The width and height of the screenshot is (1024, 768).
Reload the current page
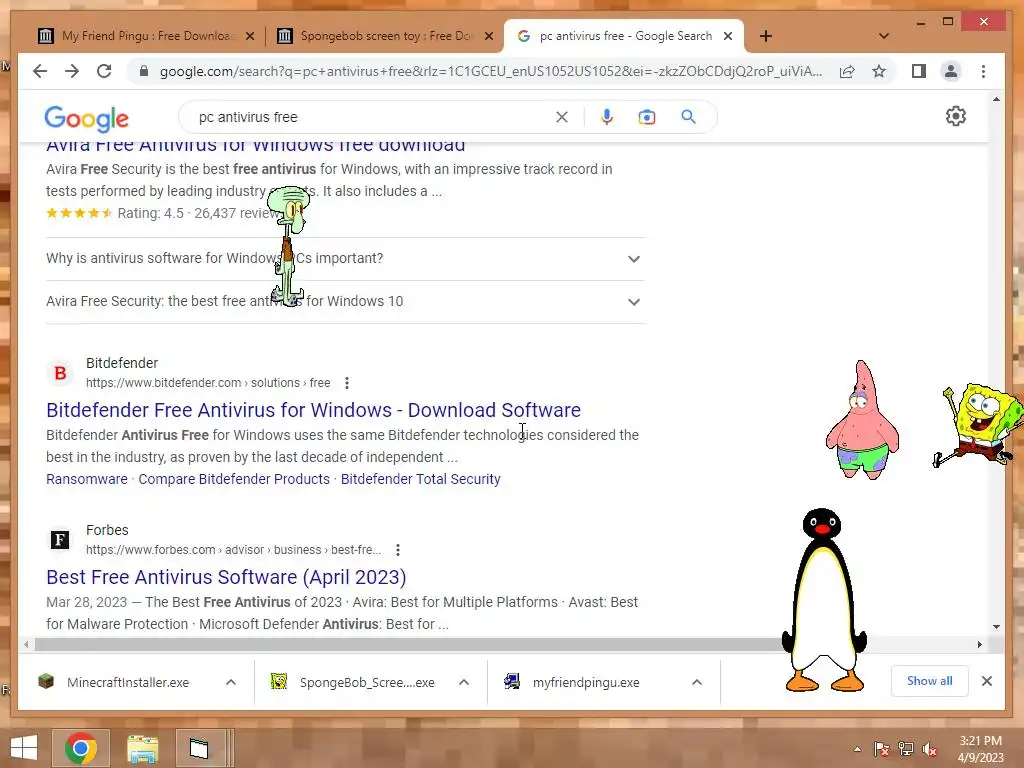coord(104,71)
